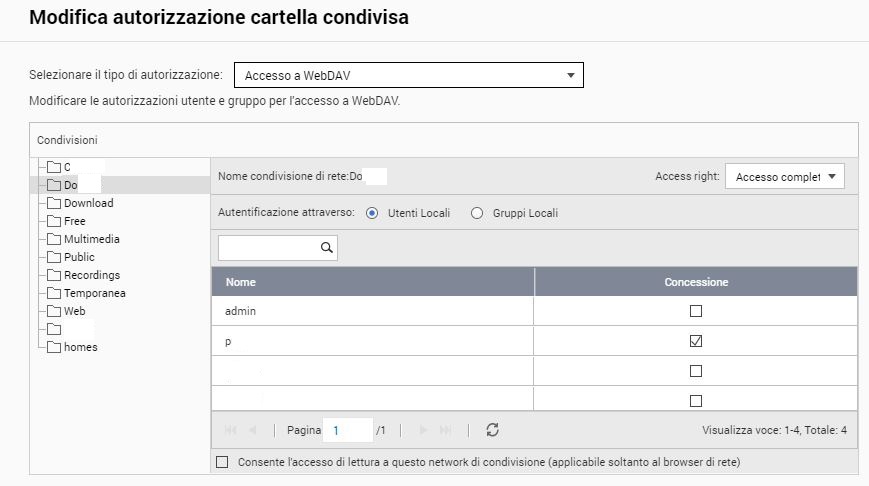Image resolution: width=869 pixels, height=486 pixels.
Task: Open the homes shared folder
Action: coord(80,347)
